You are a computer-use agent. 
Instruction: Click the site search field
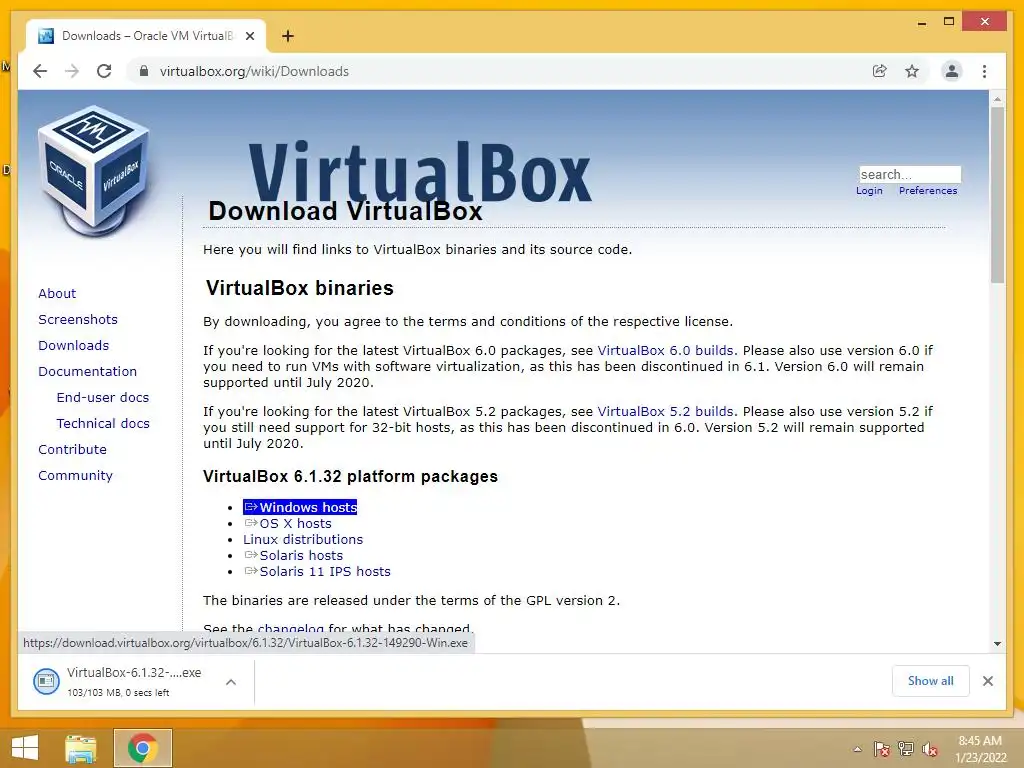[910, 174]
